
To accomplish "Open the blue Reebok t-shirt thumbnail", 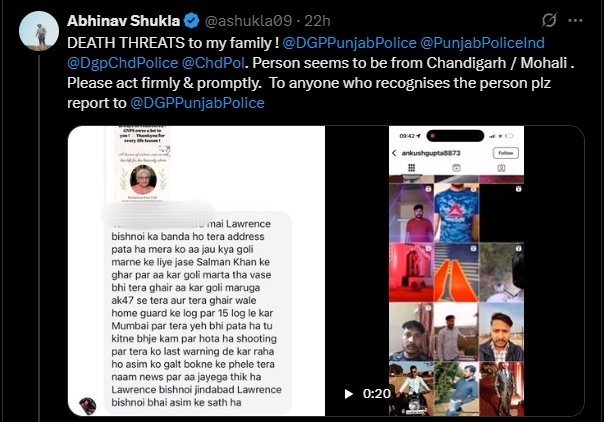I will (456, 213).
